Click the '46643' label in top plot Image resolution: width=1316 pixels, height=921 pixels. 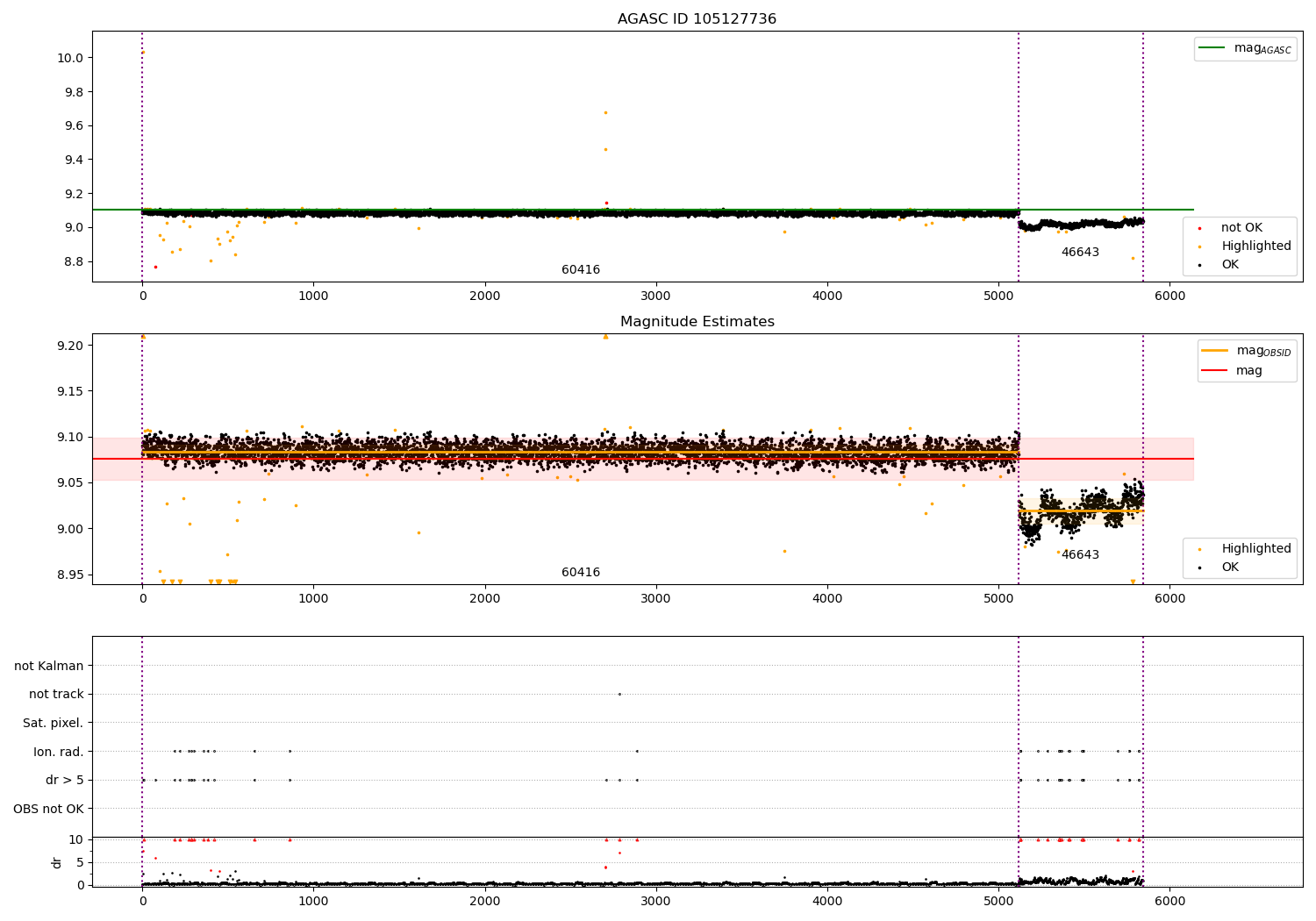(1080, 253)
